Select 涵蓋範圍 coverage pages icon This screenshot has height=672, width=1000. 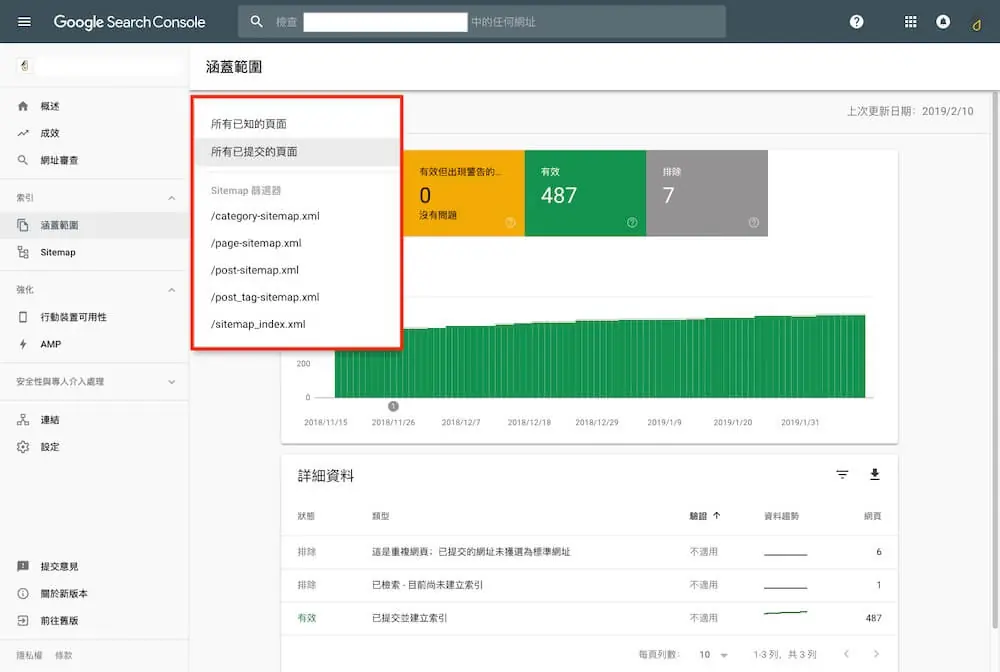[x=23, y=225]
